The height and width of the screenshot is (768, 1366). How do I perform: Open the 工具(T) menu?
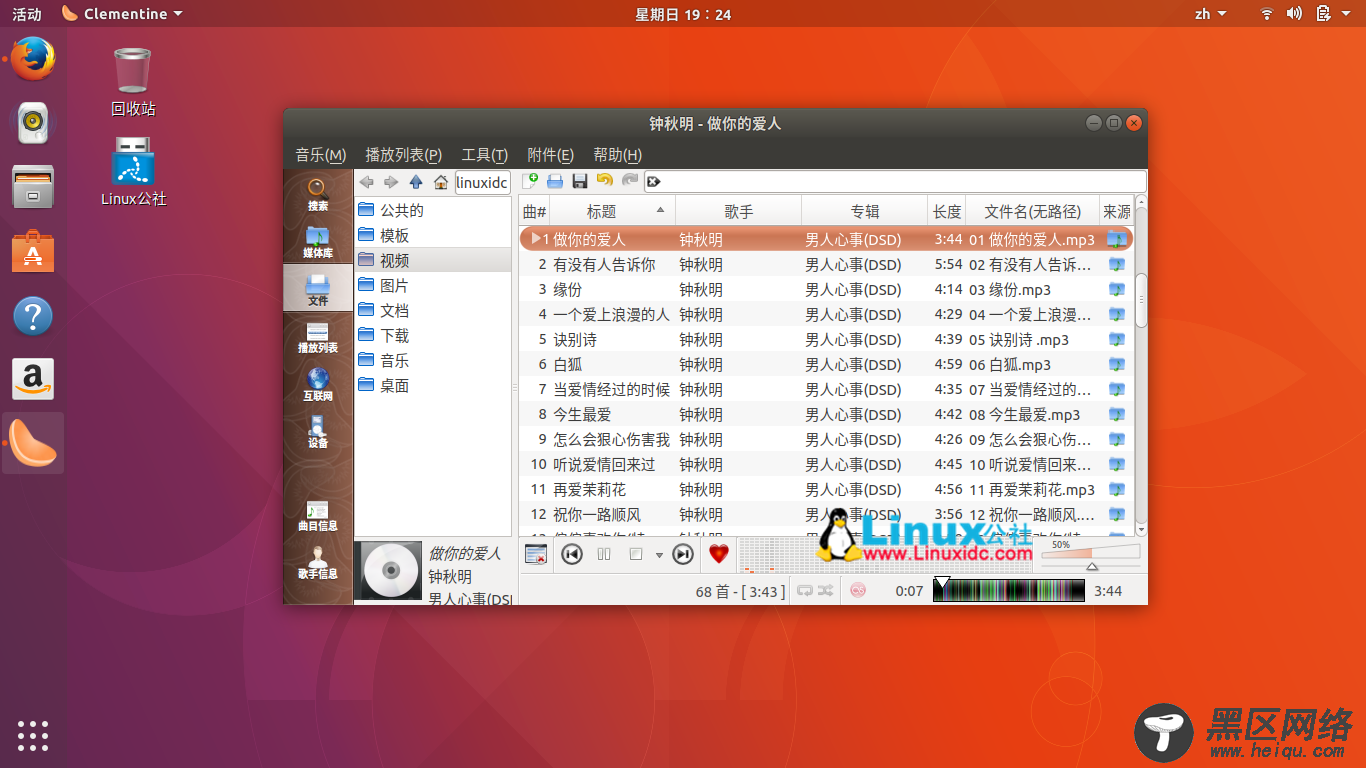(x=484, y=155)
